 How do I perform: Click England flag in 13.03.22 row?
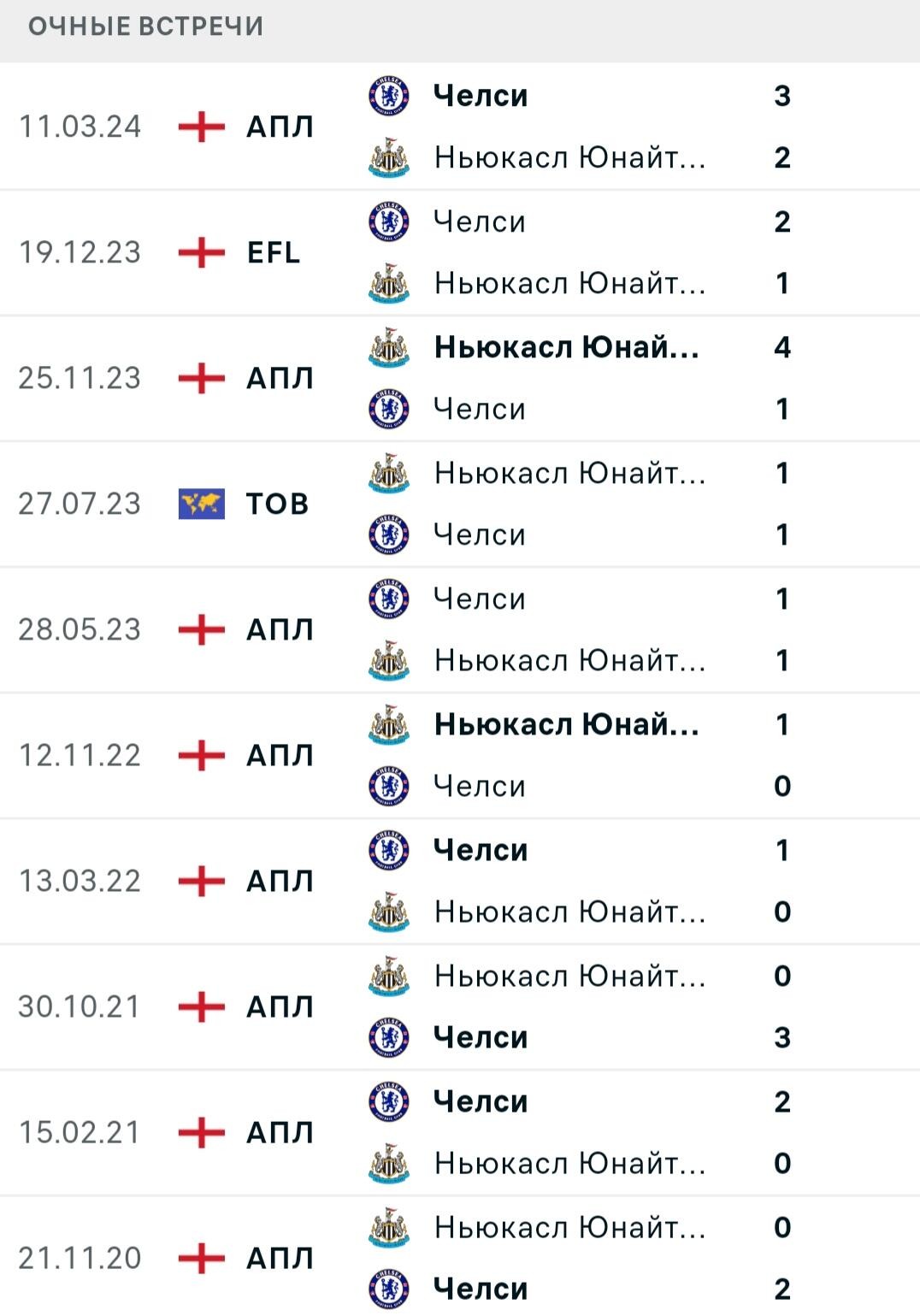pyautogui.click(x=201, y=882)
